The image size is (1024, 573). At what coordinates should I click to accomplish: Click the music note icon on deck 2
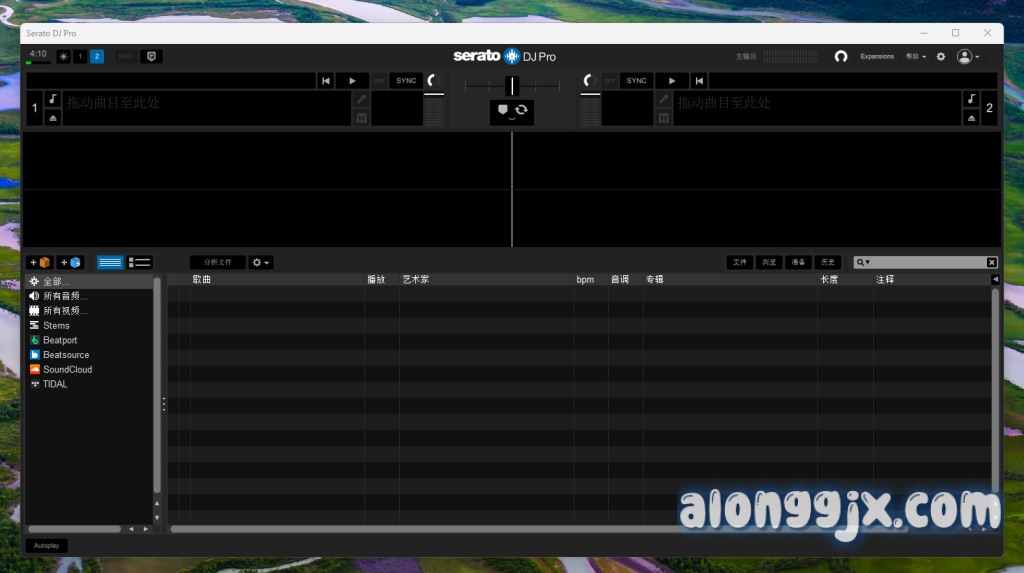971,99
